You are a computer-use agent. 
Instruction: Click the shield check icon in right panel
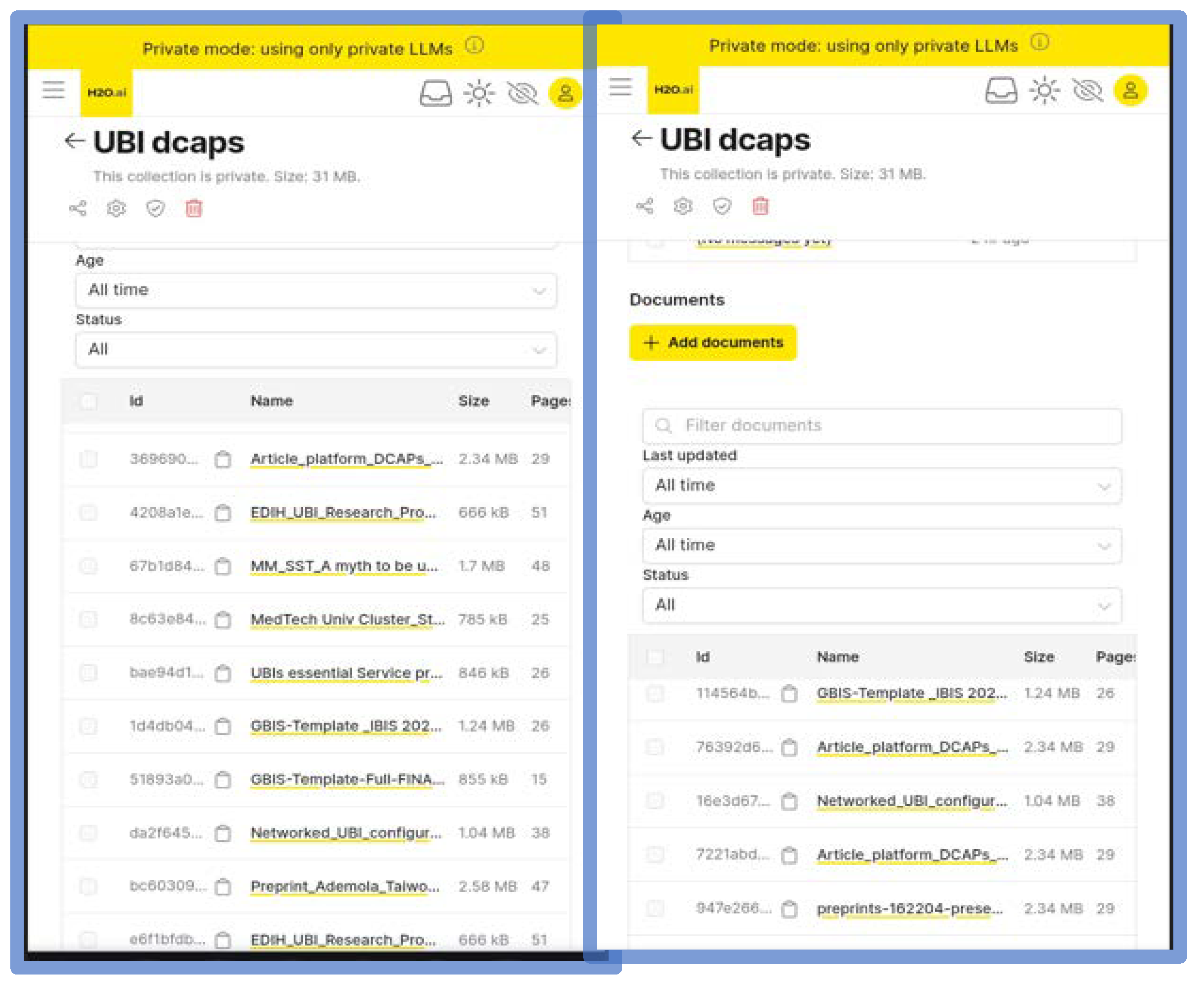tap(722, 206)
